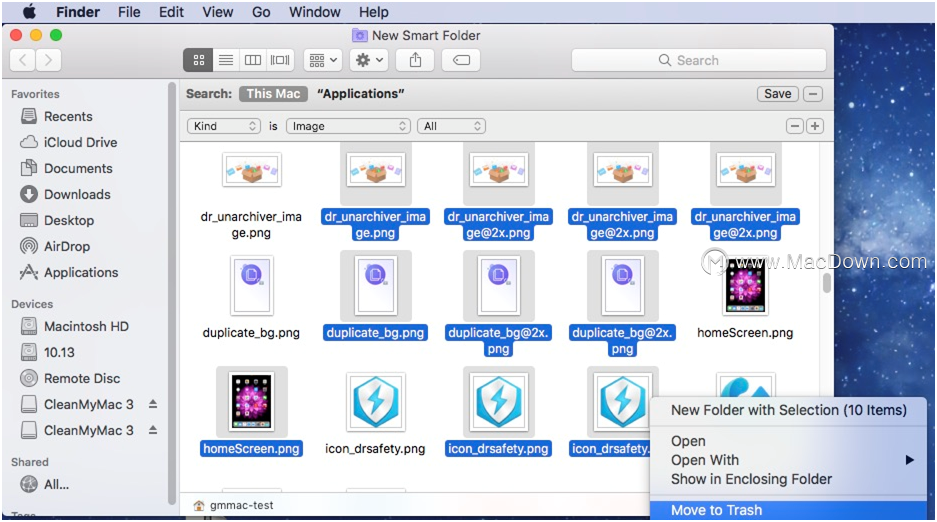This screenshot has height=522, width=937.
Task: Save the smart folder search
Action: [777, 94]
